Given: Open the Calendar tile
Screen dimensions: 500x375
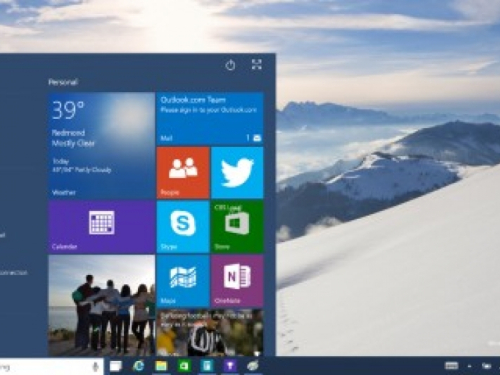Looking at the screenshot, I should click(x=102, y=227).
